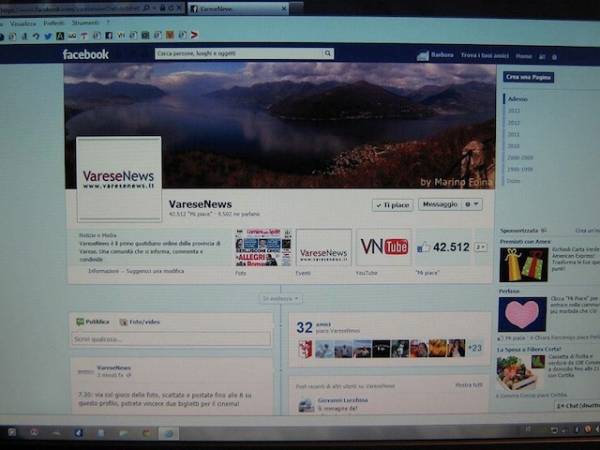Click the thumbs-up likes icon beside 42.512
Screen dimensions: 600x450
(x=423, y=247)
